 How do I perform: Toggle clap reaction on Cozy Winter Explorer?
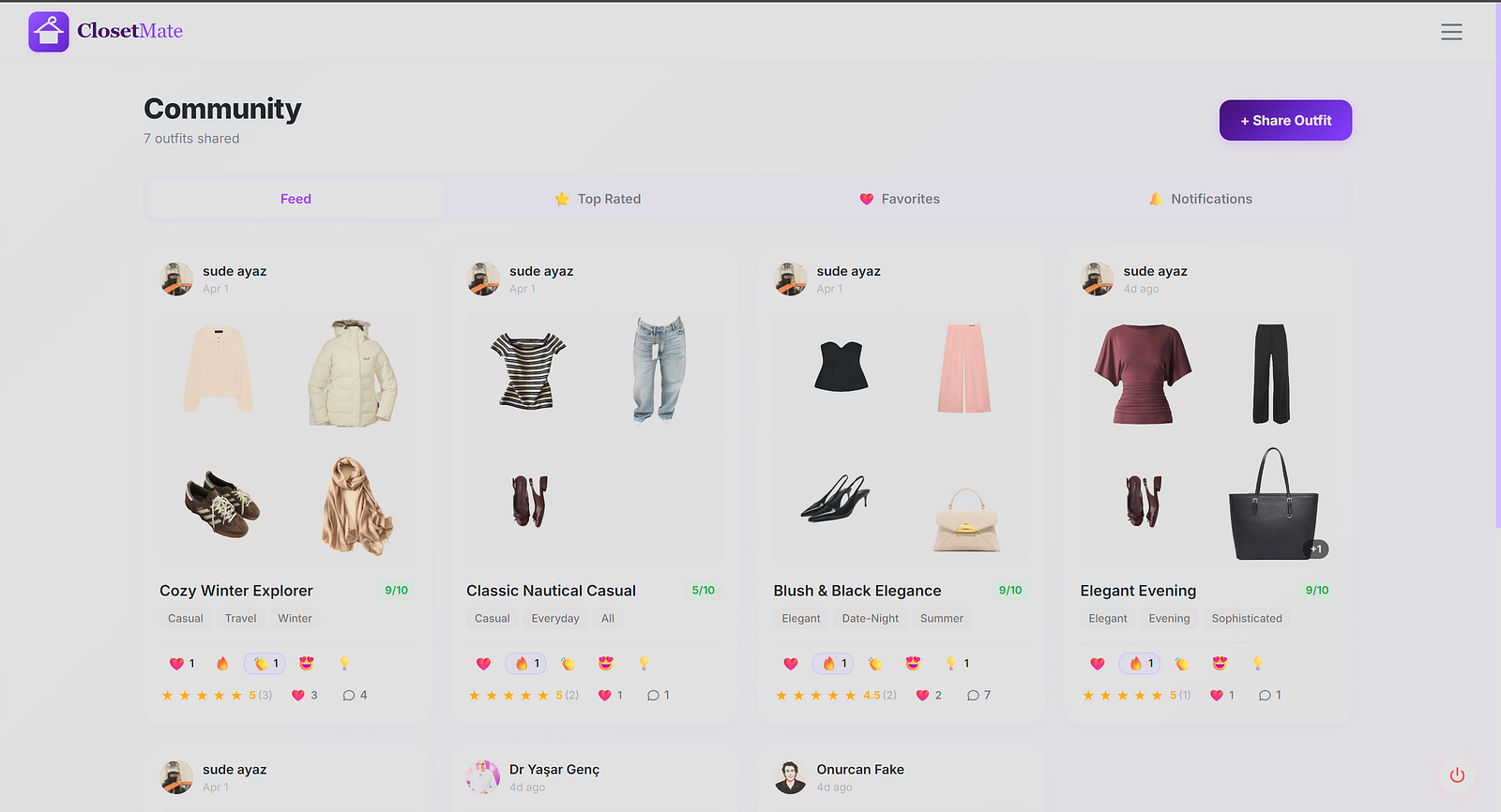(265, 664)
